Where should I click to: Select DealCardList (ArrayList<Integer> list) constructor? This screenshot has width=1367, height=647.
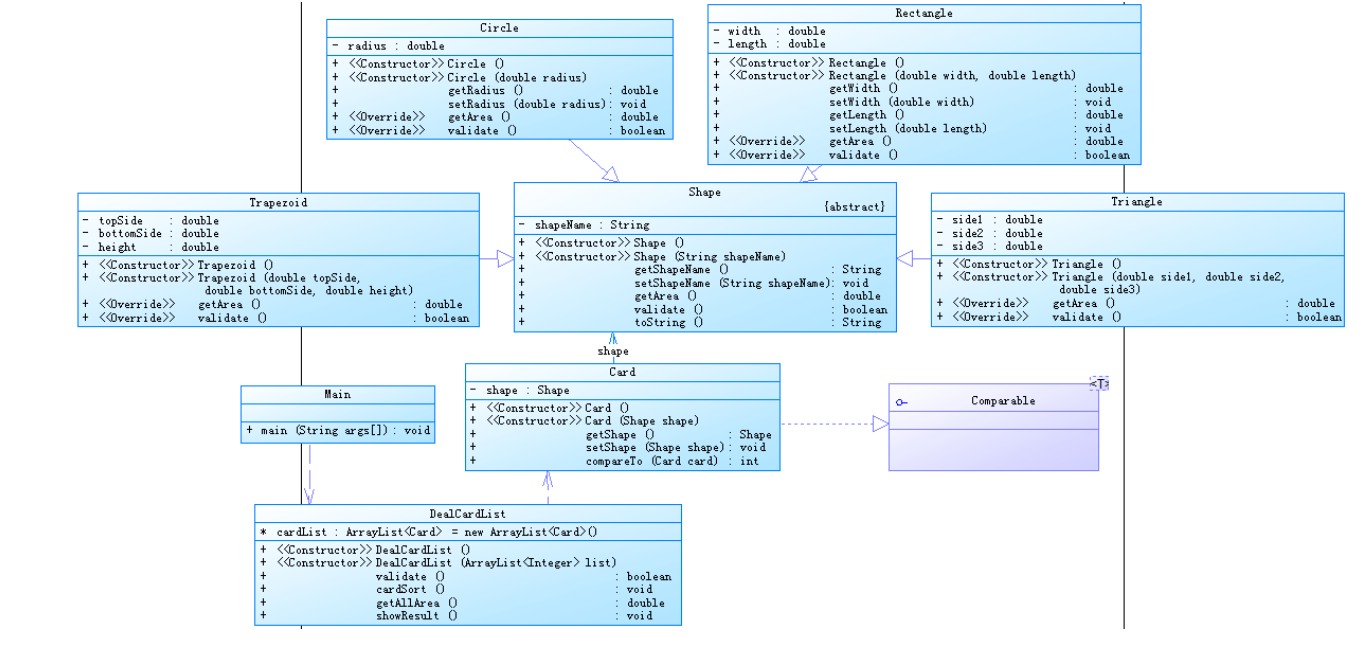click(x=496, y=562)
